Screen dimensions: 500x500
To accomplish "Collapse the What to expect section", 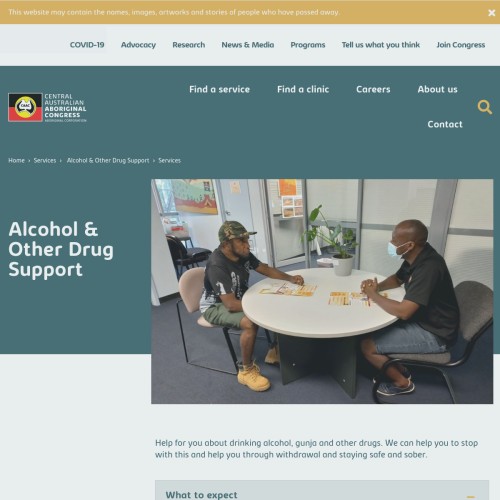I will pyautogui.click(x=471, y=496).
